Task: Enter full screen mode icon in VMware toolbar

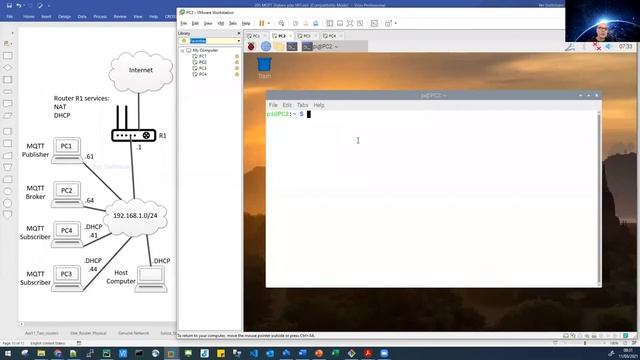Action: coord(350,23)
